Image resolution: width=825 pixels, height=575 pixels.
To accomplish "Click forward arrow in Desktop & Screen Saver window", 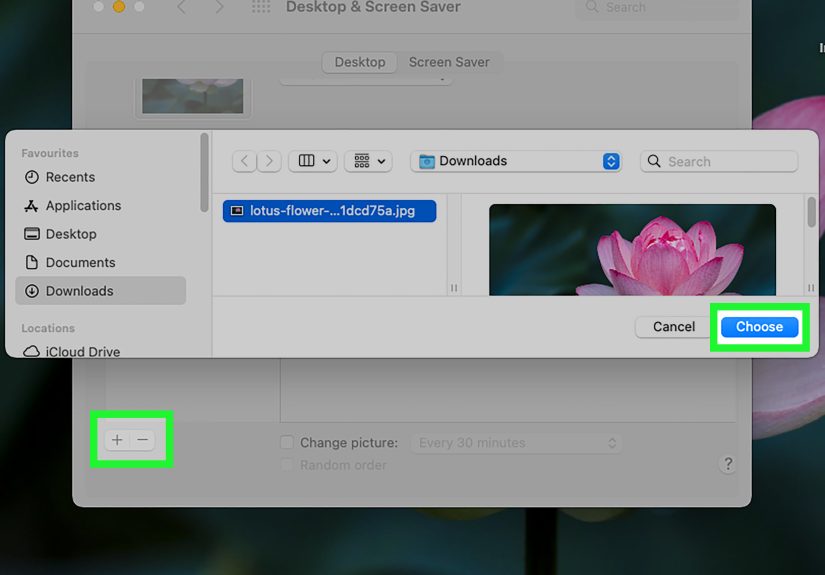I will tap(219, 7).
